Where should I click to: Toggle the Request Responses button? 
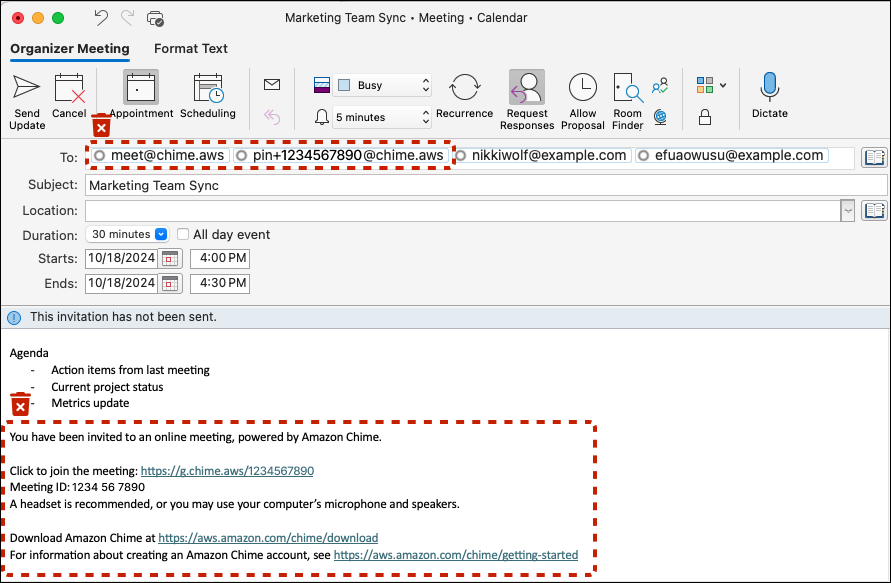(x=526, y=90)
